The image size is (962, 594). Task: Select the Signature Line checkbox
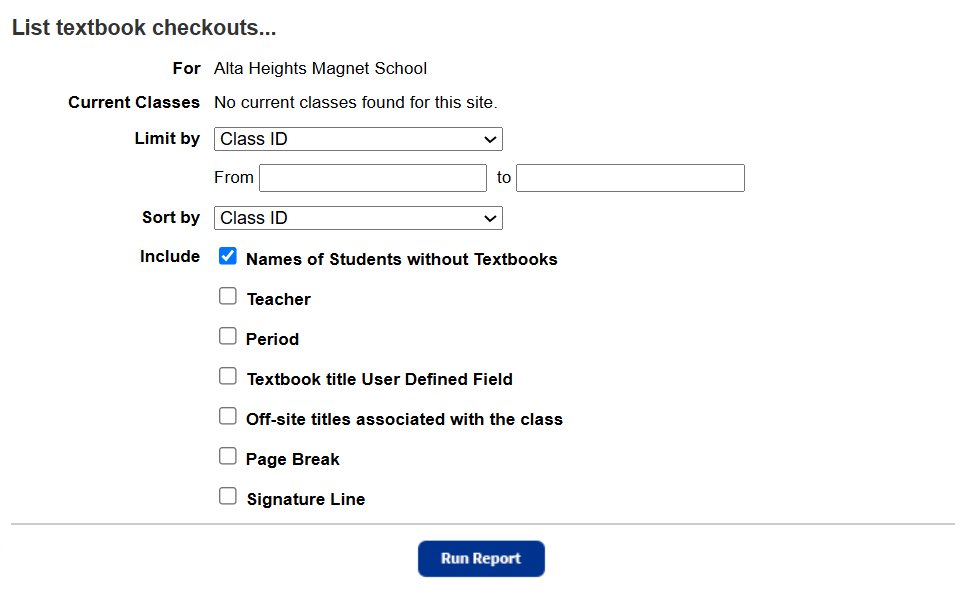(228, 497)
